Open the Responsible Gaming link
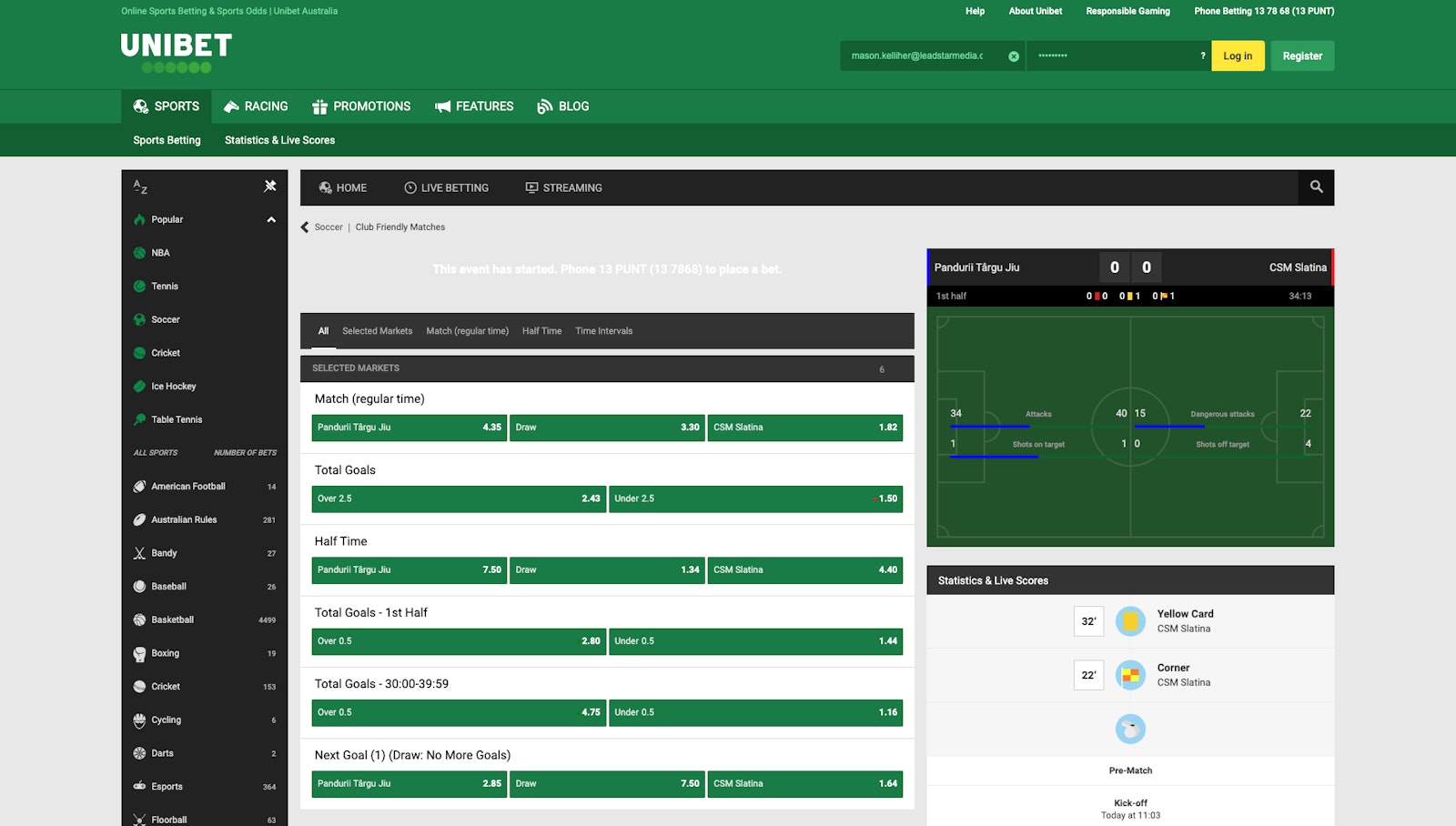The width and height of the screenshot is (1456, 826). pyautogui.click(x=1127, y=11)
